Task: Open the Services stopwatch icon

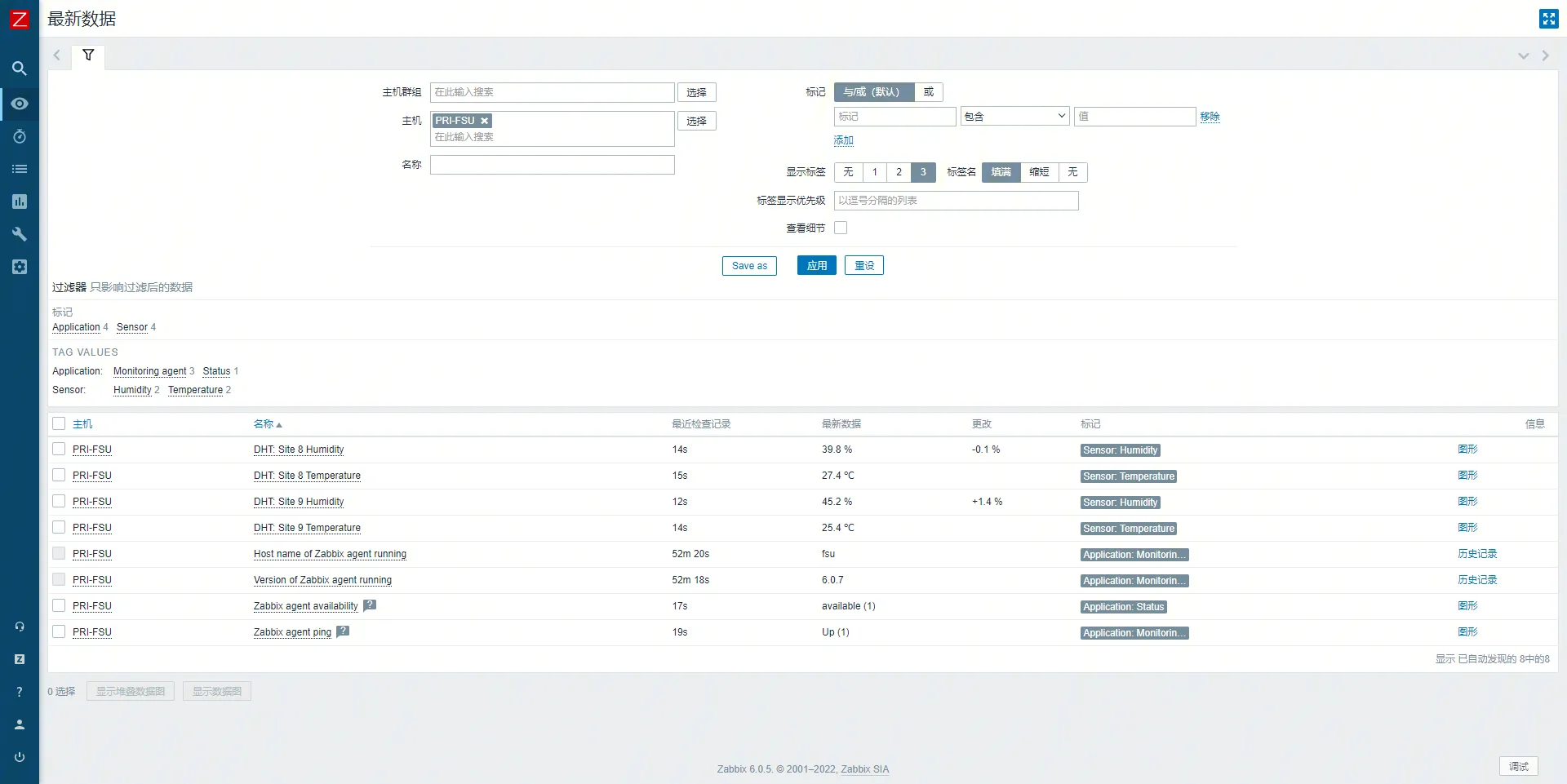Action: (20, 136)
